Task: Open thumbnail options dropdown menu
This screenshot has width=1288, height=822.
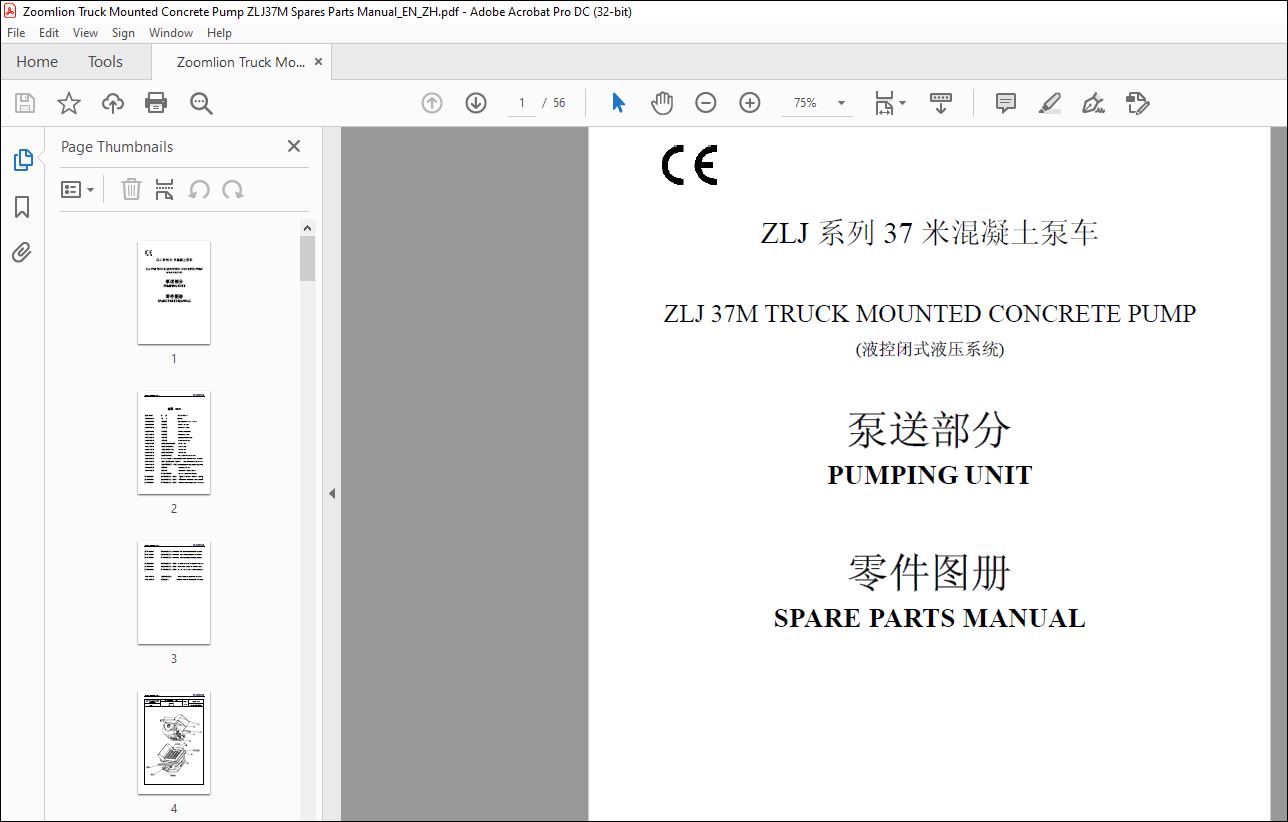Action: point(78,189)
